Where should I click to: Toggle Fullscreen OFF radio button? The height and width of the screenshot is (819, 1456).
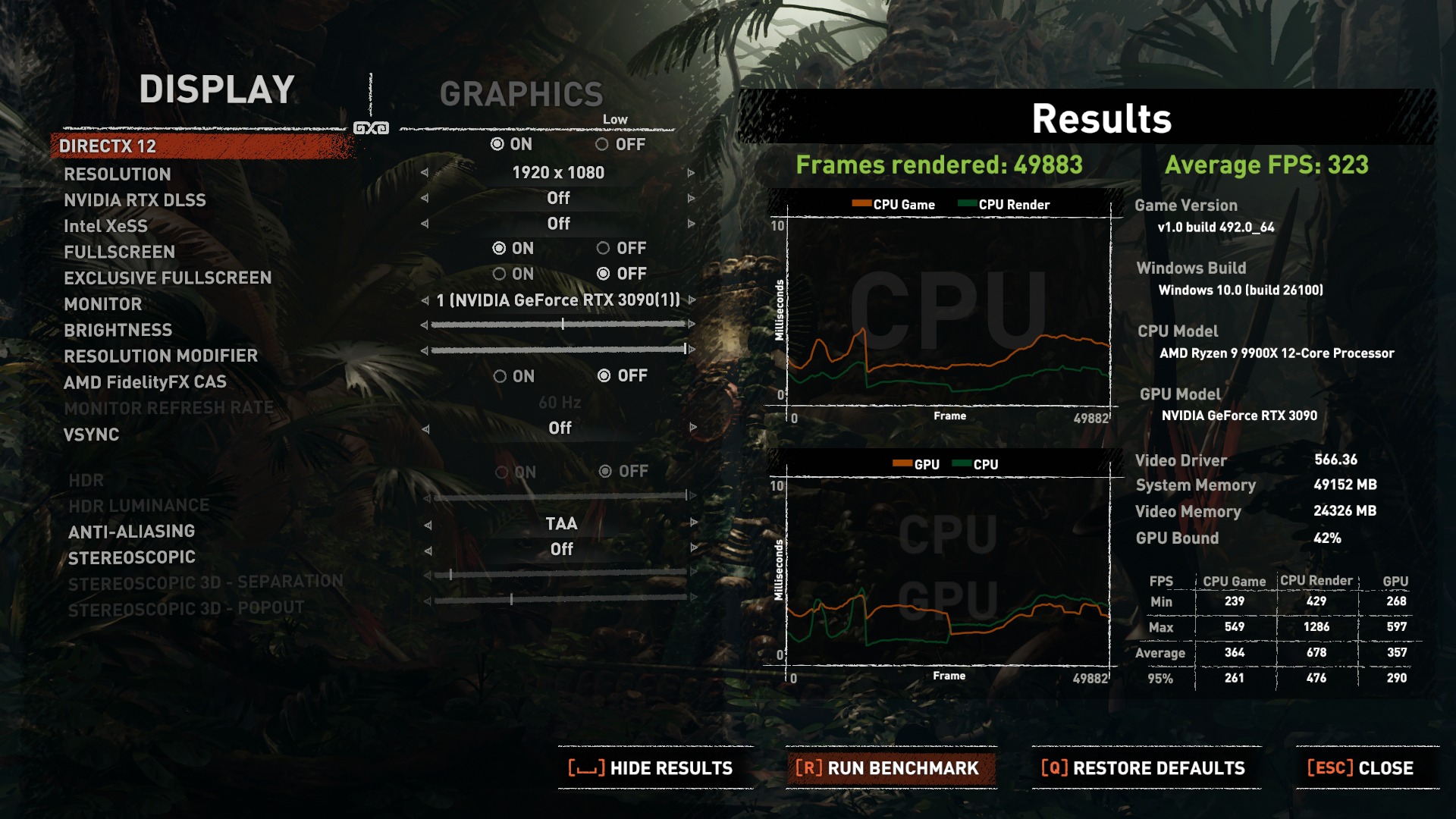point(601,249)
